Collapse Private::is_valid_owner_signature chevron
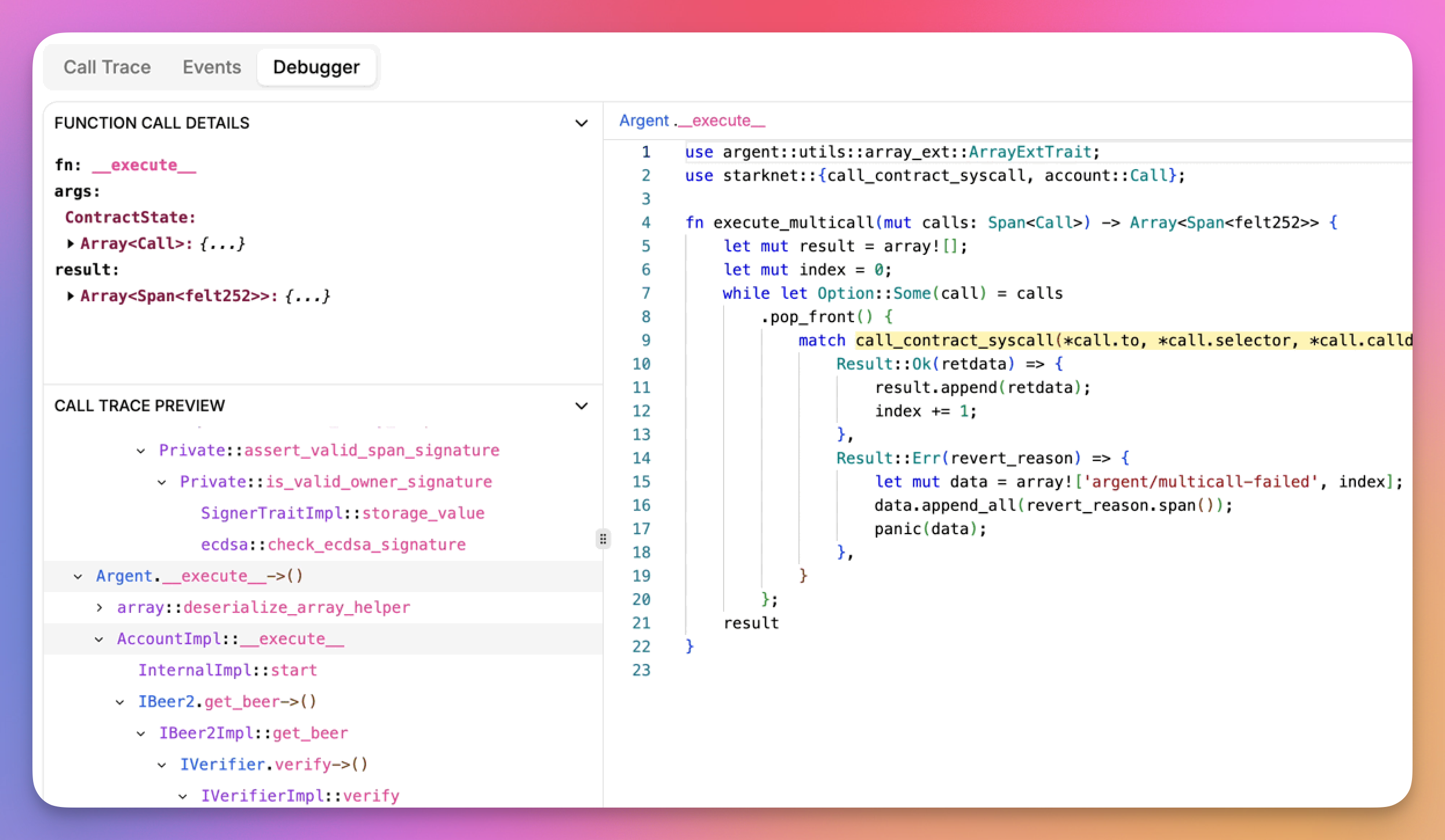The height and width of the screenshot is (840, 1445). tap(162, 482)
